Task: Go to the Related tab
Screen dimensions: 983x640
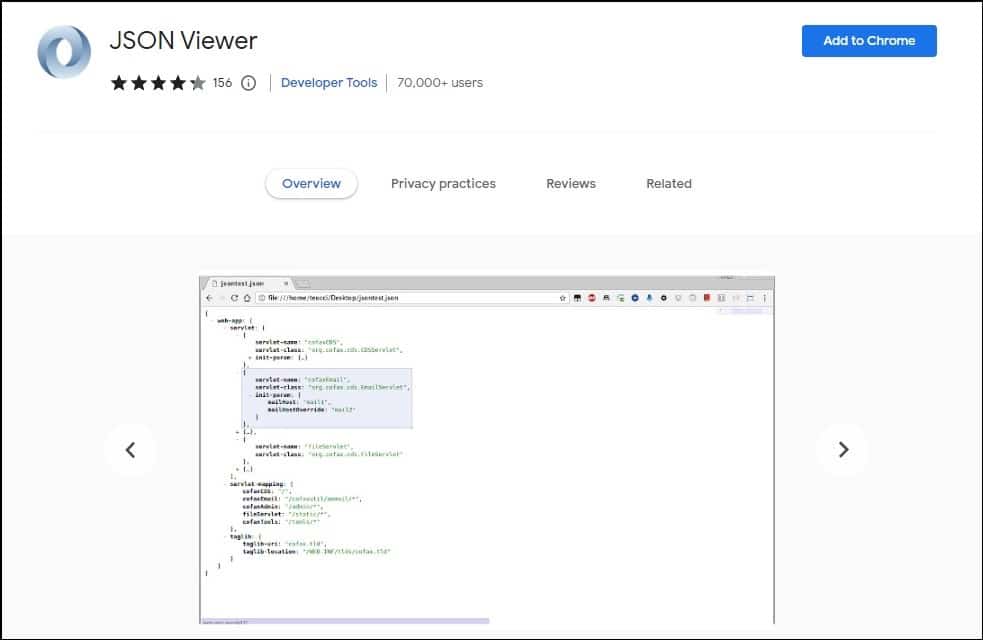Action: click(669, 184)
